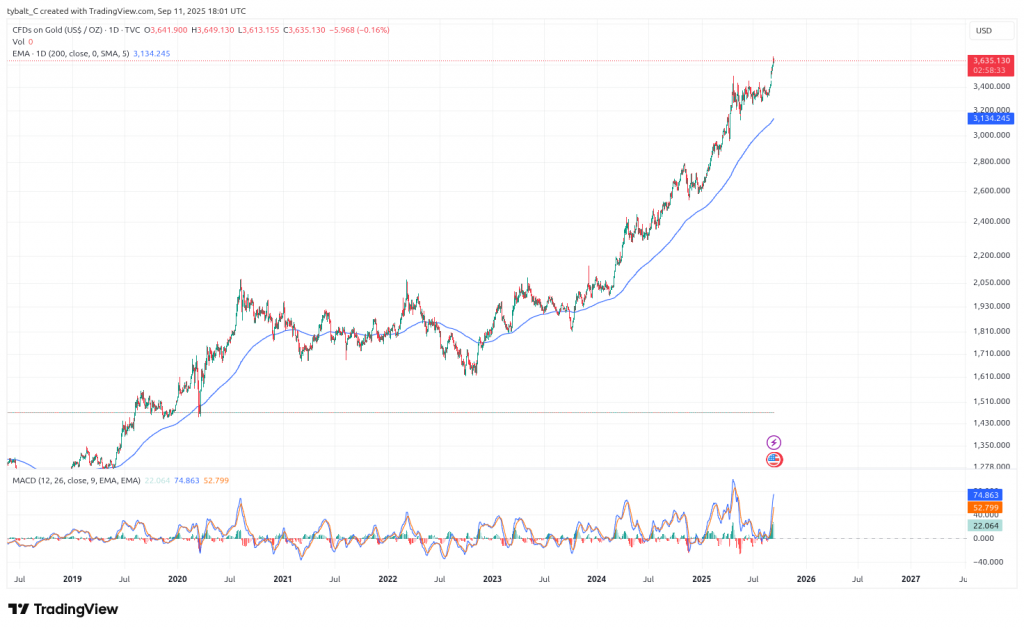Click the US flag economic event icon
Image resolution: width=1024 pixels, height=630 pixels.
click(x=774, y=460)
